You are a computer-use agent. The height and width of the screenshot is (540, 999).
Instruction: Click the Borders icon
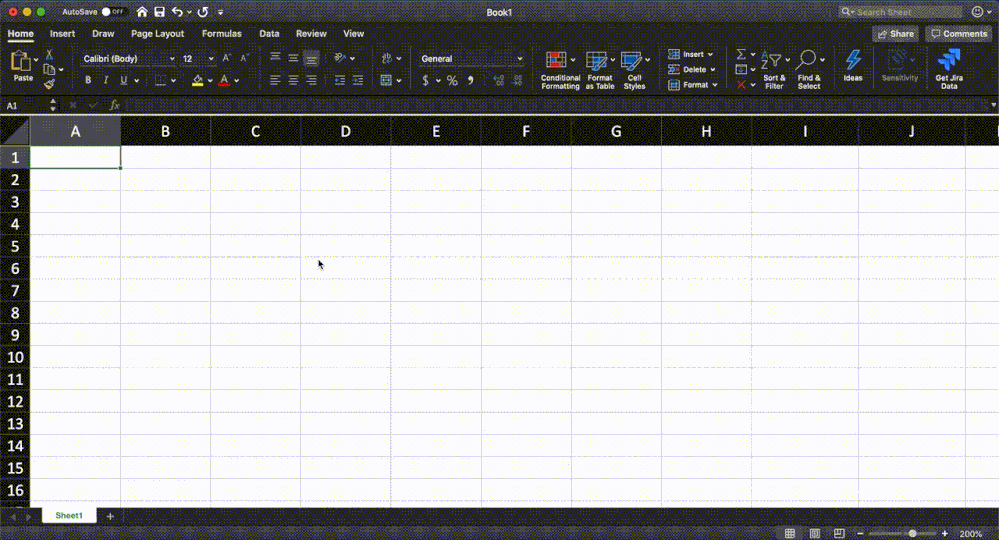[161, 80]
